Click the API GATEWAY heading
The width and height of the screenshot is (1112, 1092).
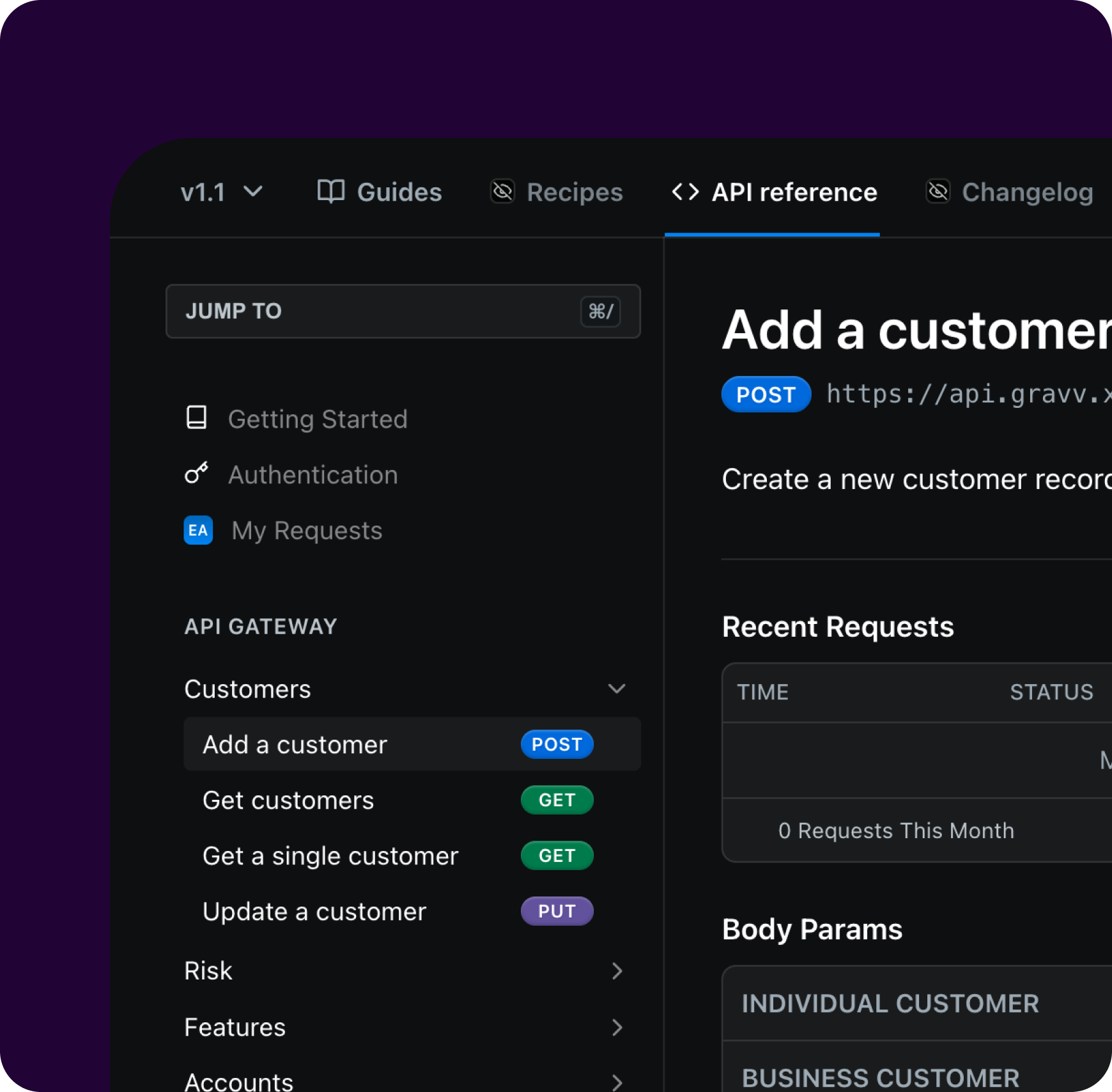[x=261, y=627]
